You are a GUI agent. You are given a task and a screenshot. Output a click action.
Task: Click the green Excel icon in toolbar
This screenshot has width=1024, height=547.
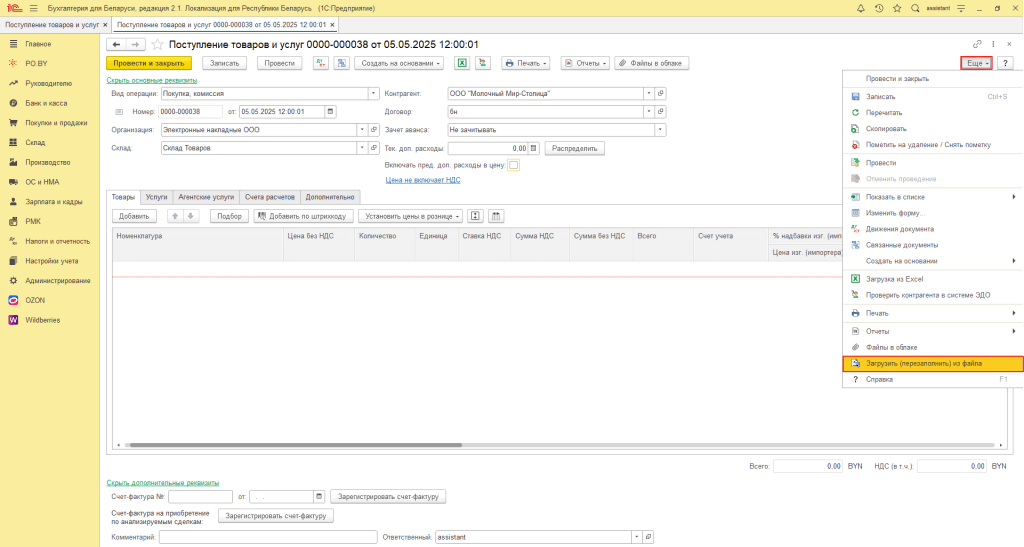click(x=463, y=63)
